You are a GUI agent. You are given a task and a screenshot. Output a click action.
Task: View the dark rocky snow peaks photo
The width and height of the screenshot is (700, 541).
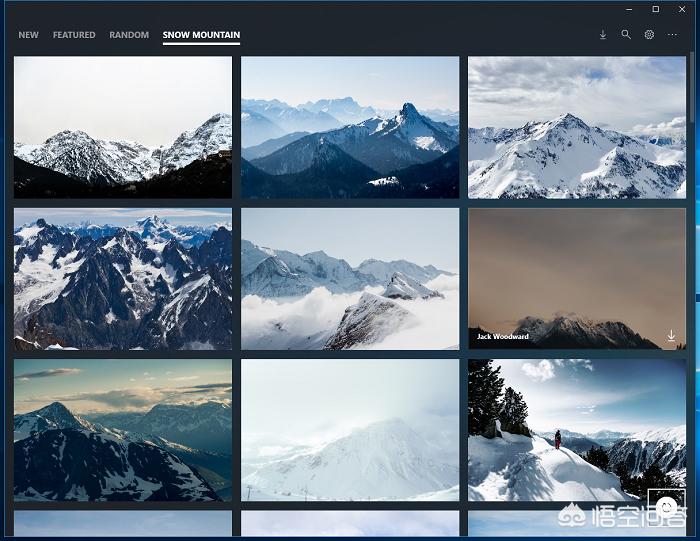tap(123, 278)
